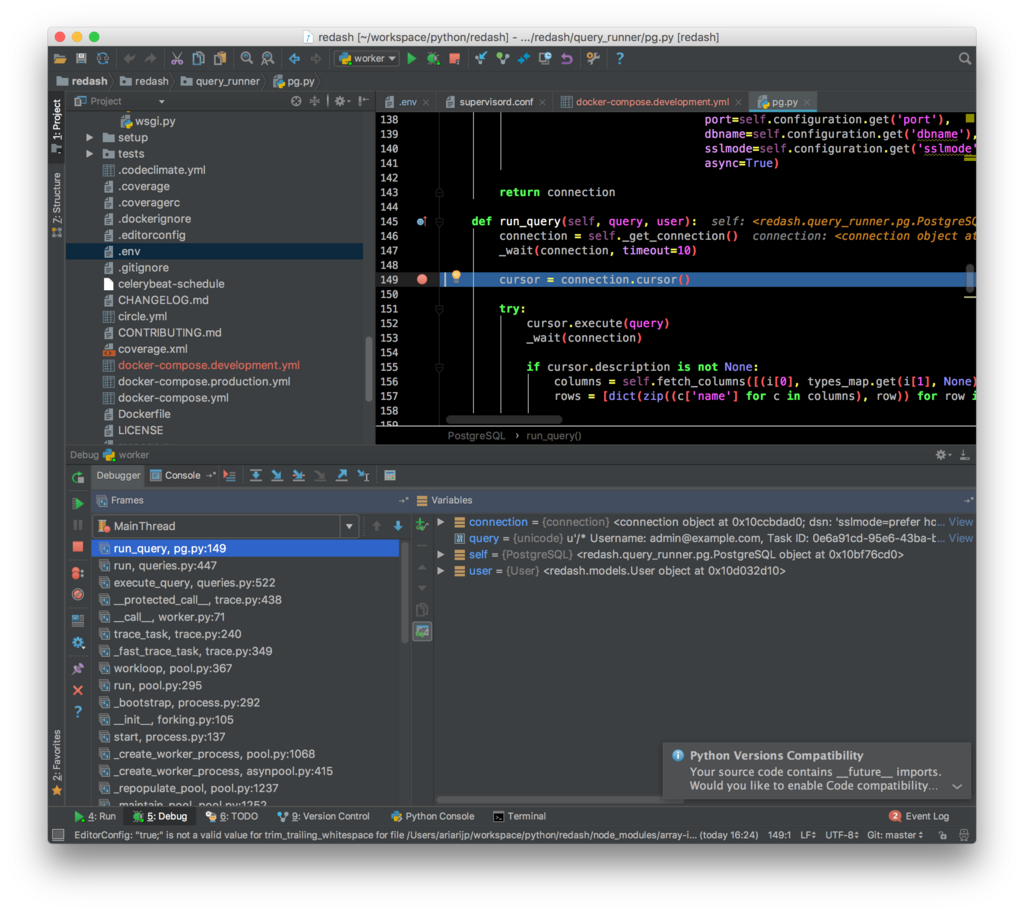The image size is (1024, 912).
Task: Select Step Over in the debugger toolbar
Action: pos(256,475)
